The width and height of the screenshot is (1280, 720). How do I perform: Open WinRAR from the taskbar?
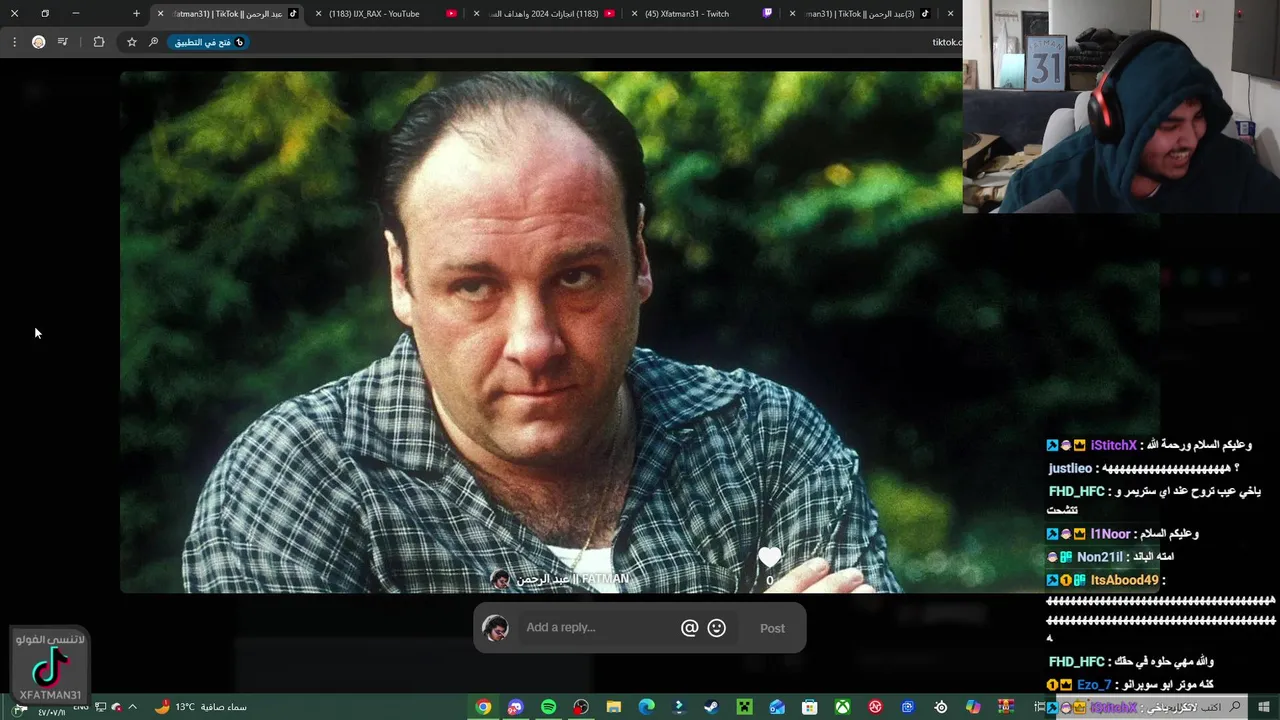coord(1006,707)
